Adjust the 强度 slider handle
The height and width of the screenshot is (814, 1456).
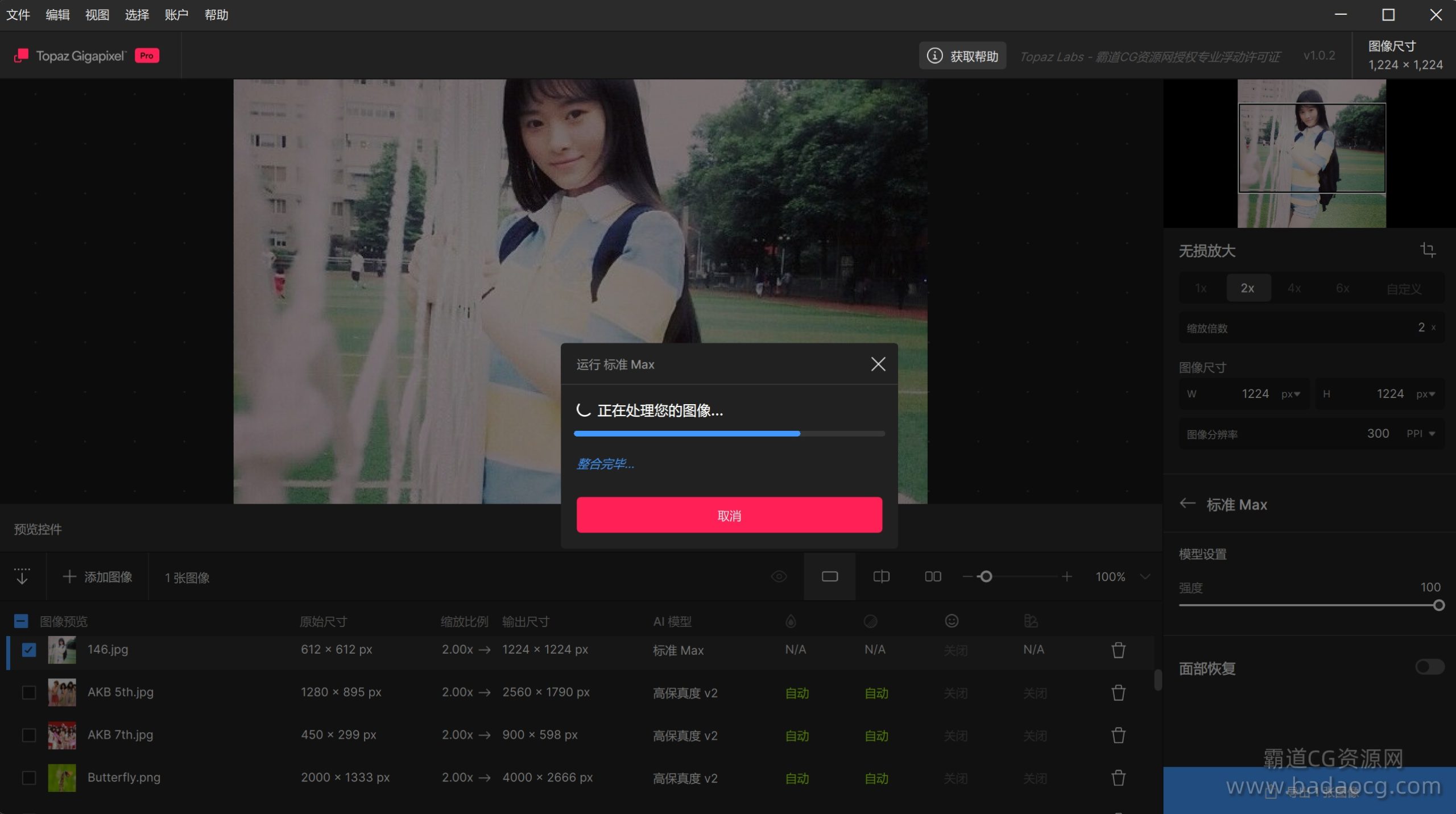pos(1438,606)
